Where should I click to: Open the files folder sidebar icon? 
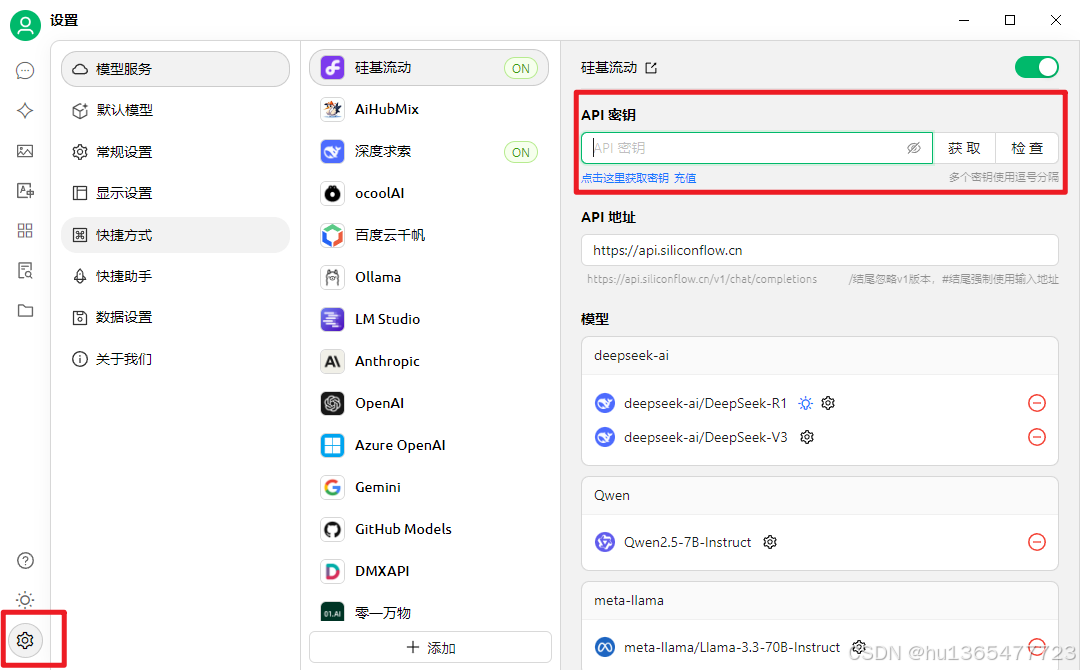click(x=25, y=311)
